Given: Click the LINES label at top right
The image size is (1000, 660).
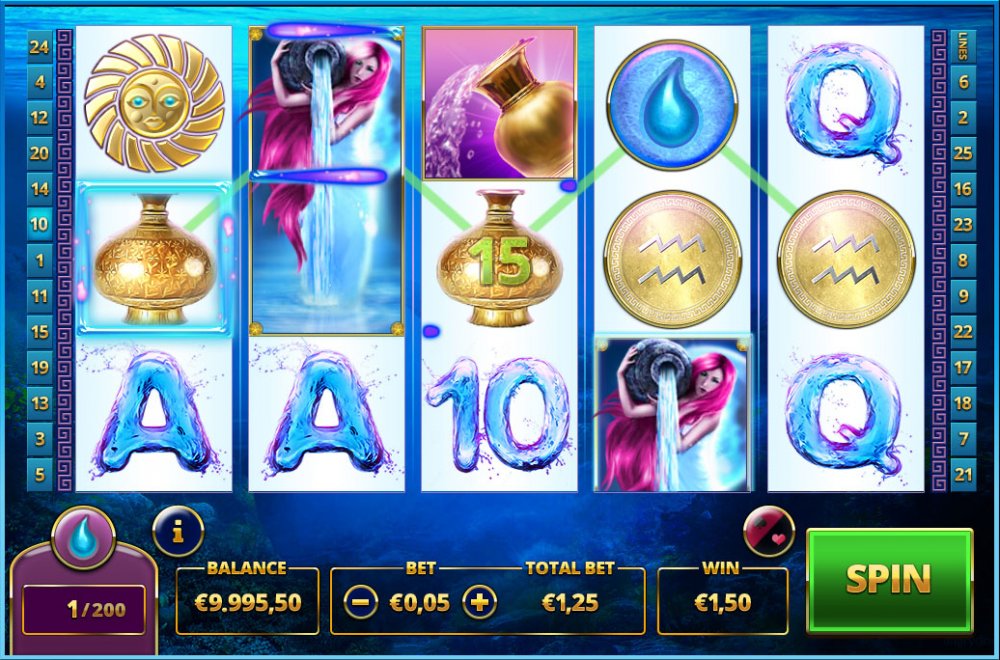Looking at the screenshot, I should click(963, 46).
